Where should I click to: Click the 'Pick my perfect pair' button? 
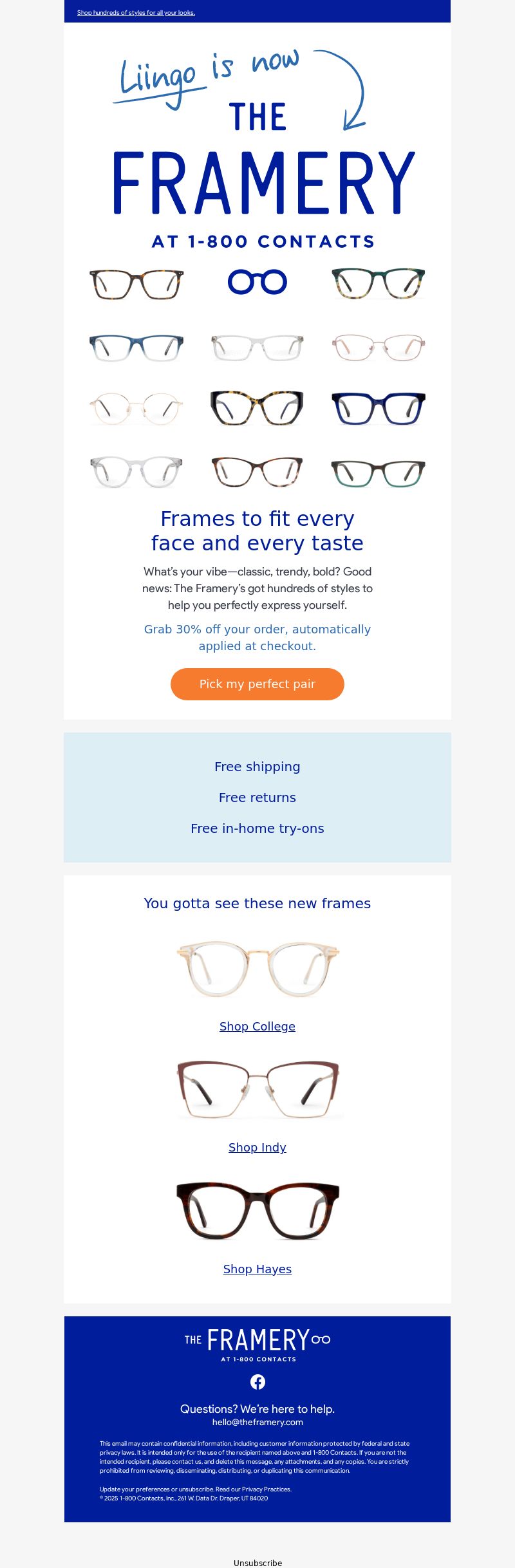point(257,684)
